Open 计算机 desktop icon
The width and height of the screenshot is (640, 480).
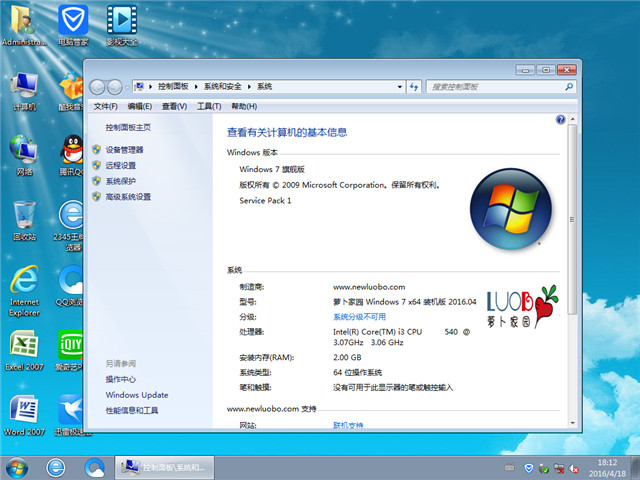(x=24, y=92)
